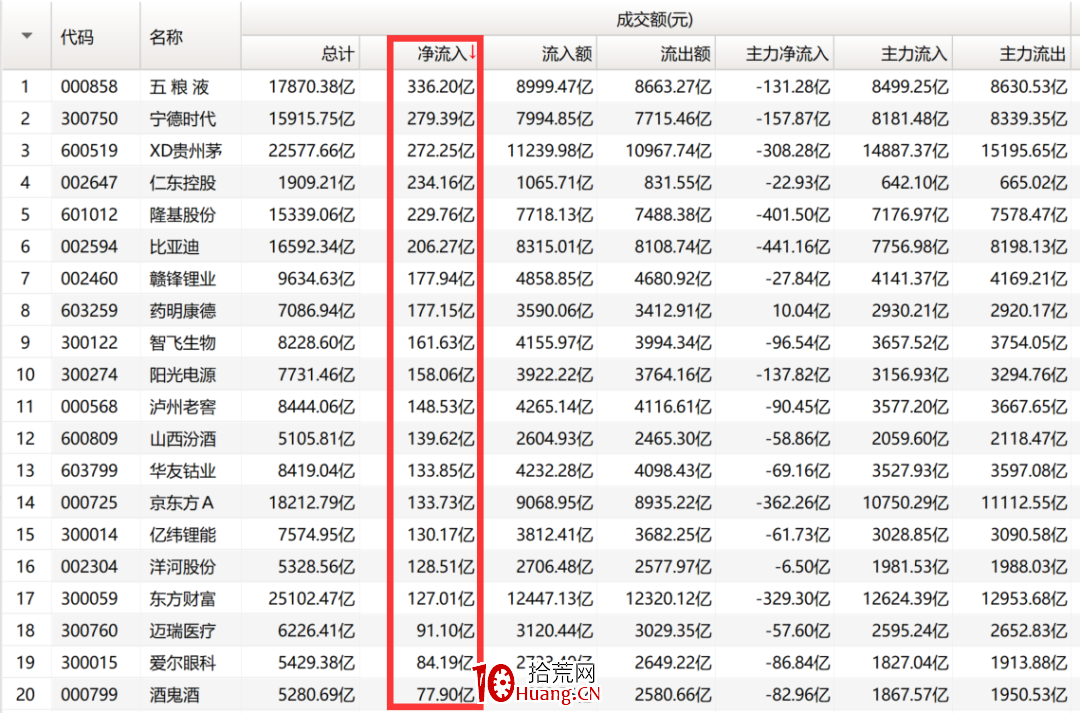The image size is (1080, 713).
Task: Select the 爱尔眼科 name cell
Action: 183,663
